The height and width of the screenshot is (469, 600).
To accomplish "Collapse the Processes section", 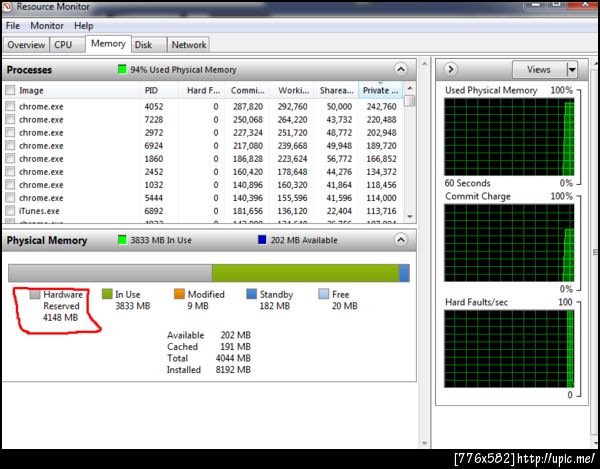I will tap(401, 69).
